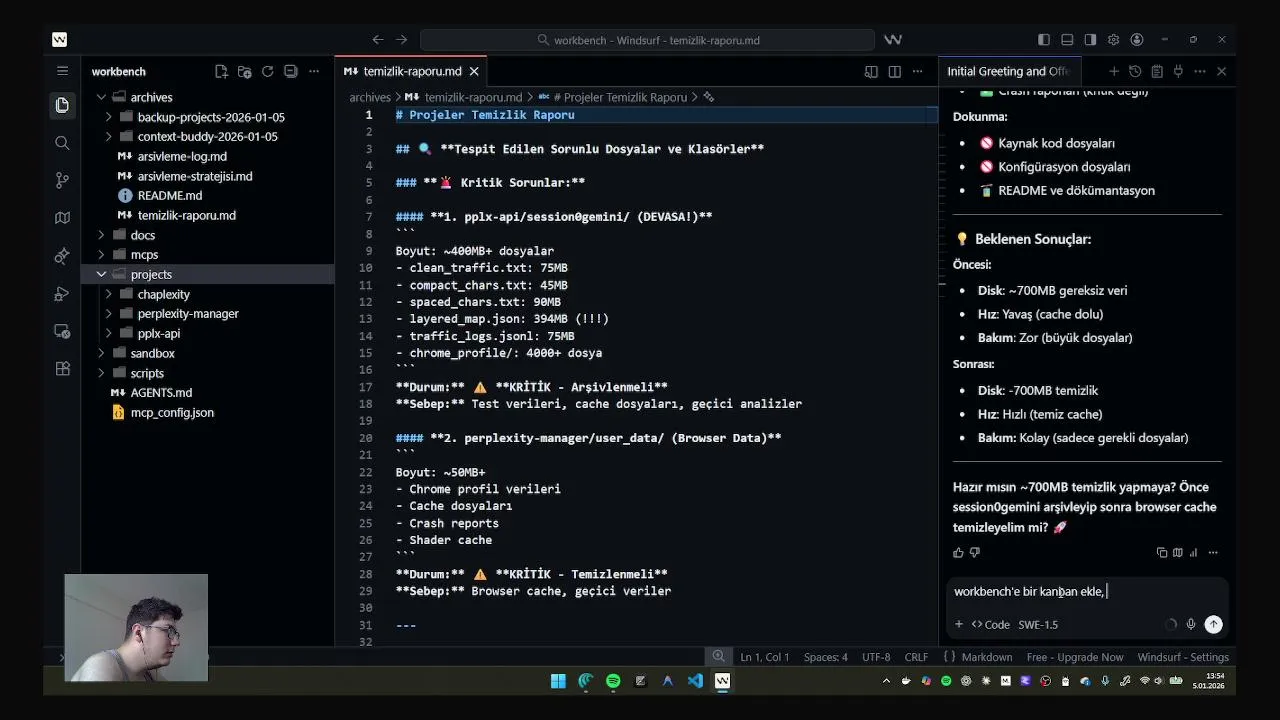
Task: Click the microphone voice input icon
Action: 1190,624
